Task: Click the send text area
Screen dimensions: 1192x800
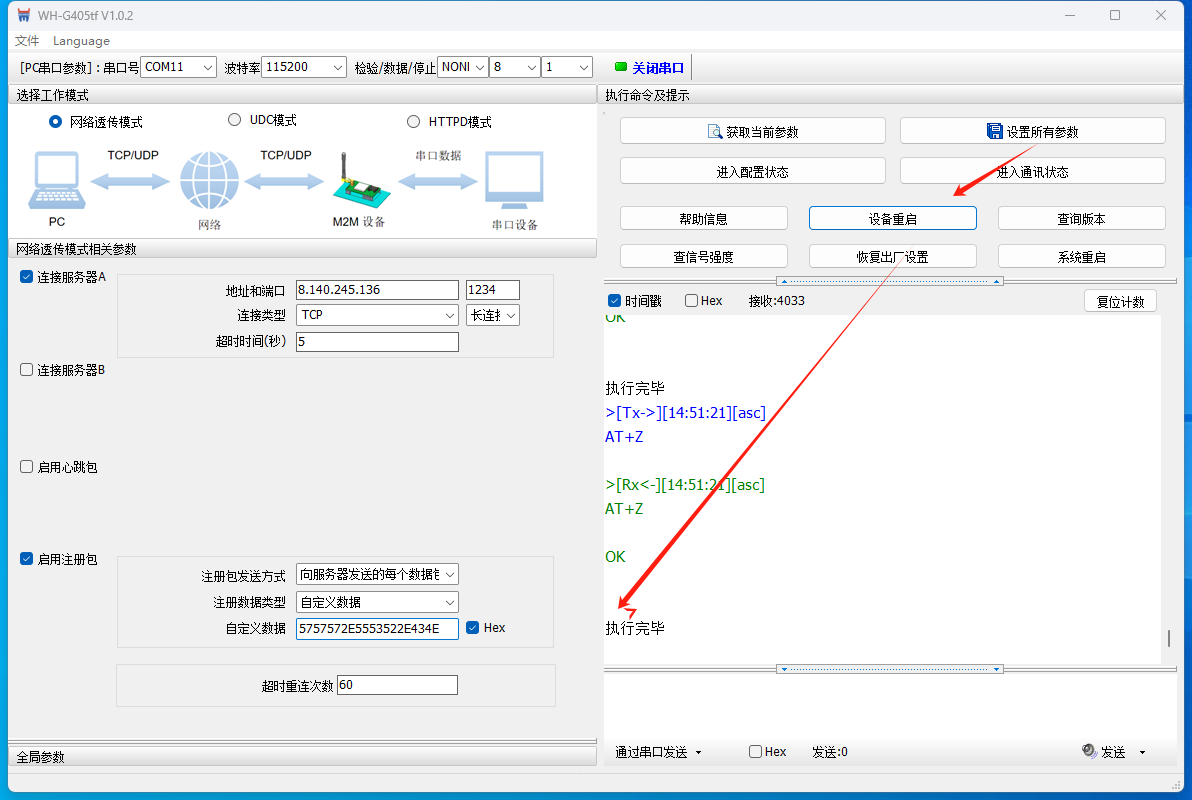Action: coord(889,706)
